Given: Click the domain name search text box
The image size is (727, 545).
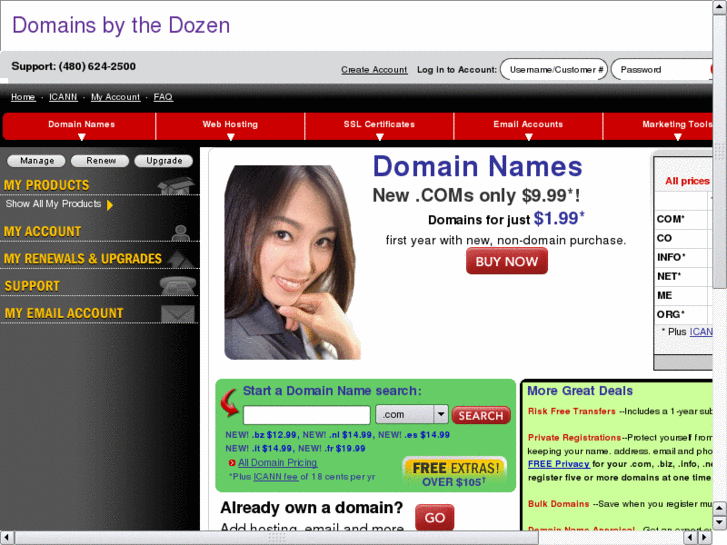Looking at the screenshot, I should pos(306,415).
